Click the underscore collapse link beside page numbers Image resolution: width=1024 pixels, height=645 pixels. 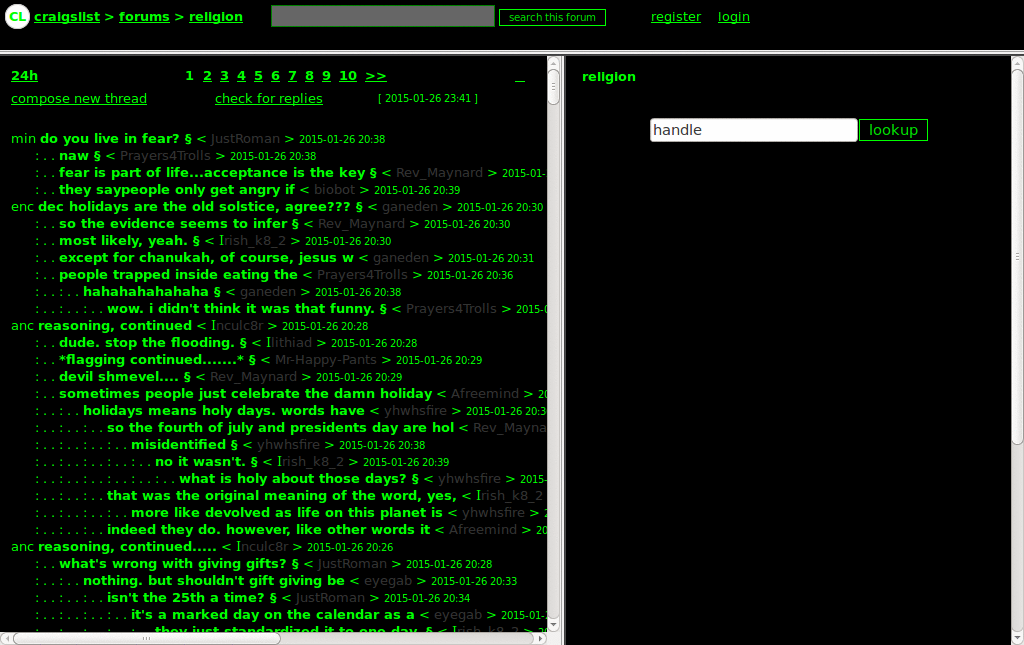click(x=519, y=76)
